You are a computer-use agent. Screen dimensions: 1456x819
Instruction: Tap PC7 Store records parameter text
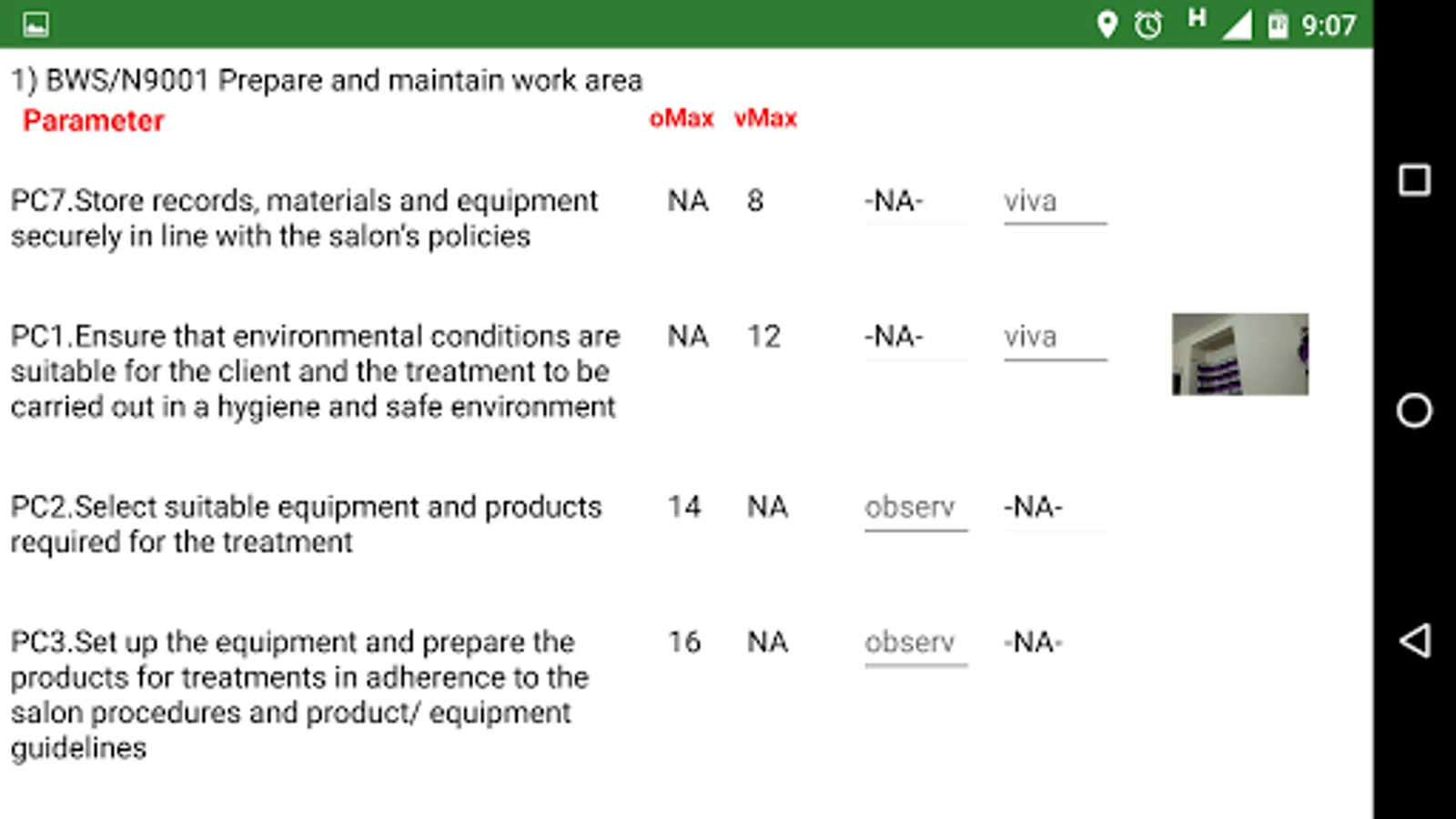point(304,218)
